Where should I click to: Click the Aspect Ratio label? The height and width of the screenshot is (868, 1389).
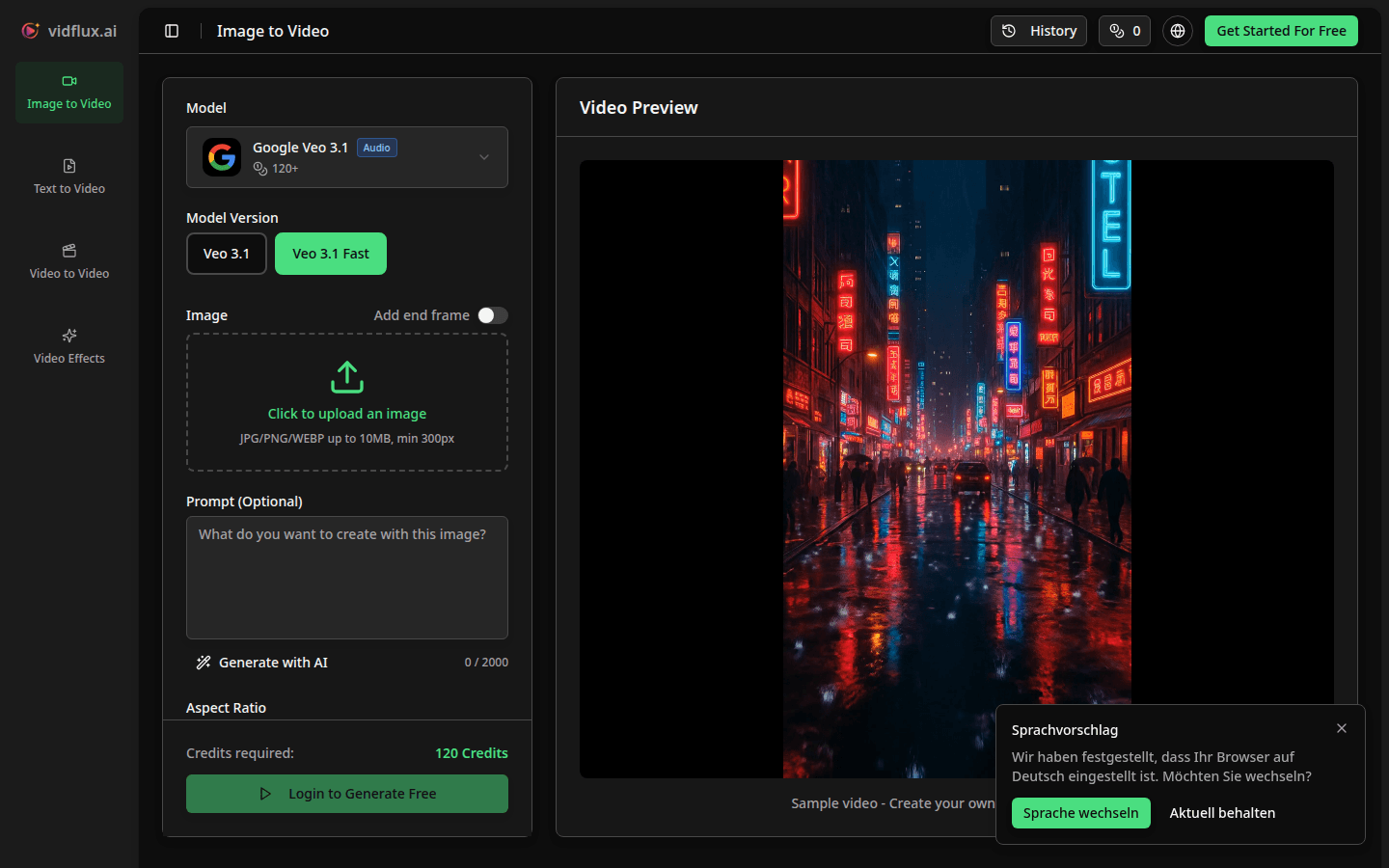pyautogui.click(x=227, y=708)
